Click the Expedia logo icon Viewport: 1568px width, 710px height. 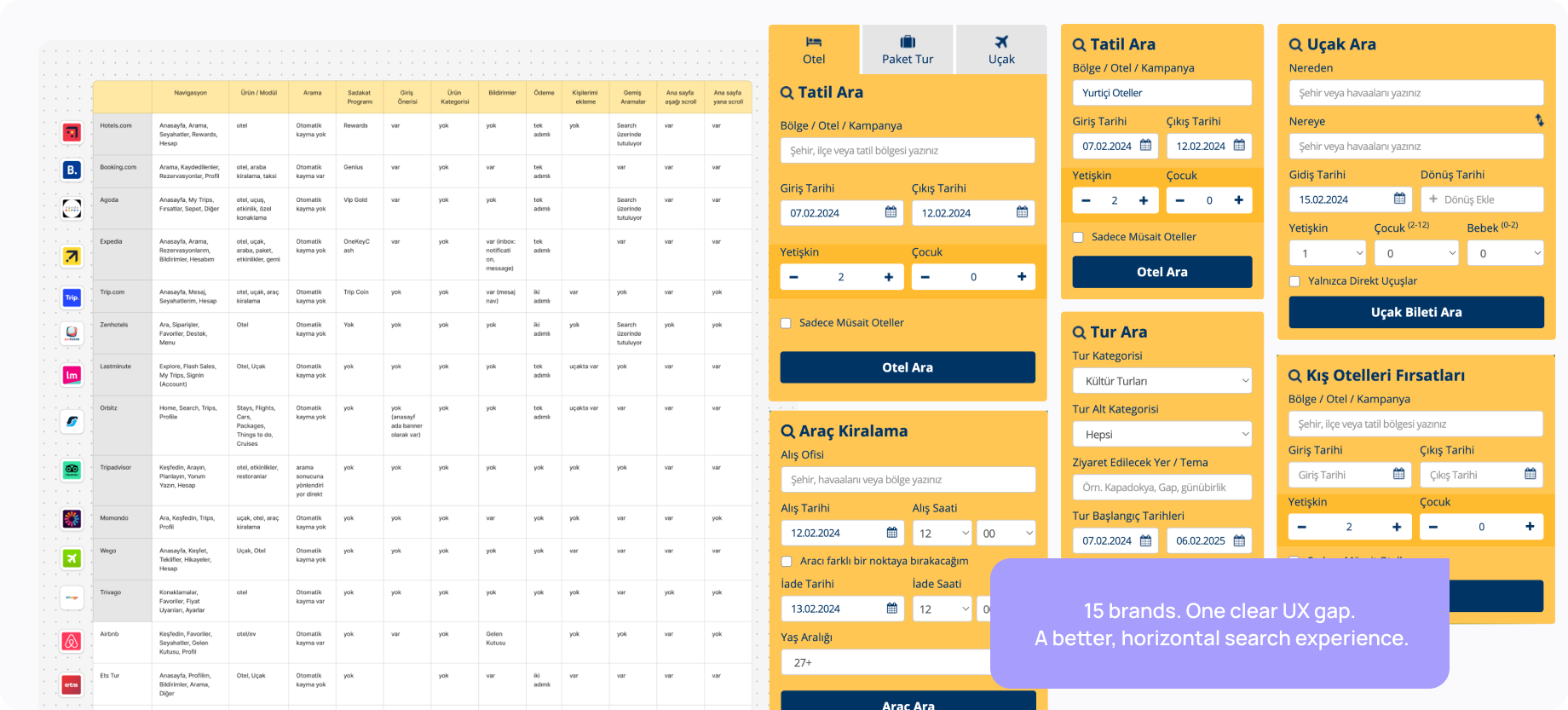pyautogui.click(x=72, y=256)
